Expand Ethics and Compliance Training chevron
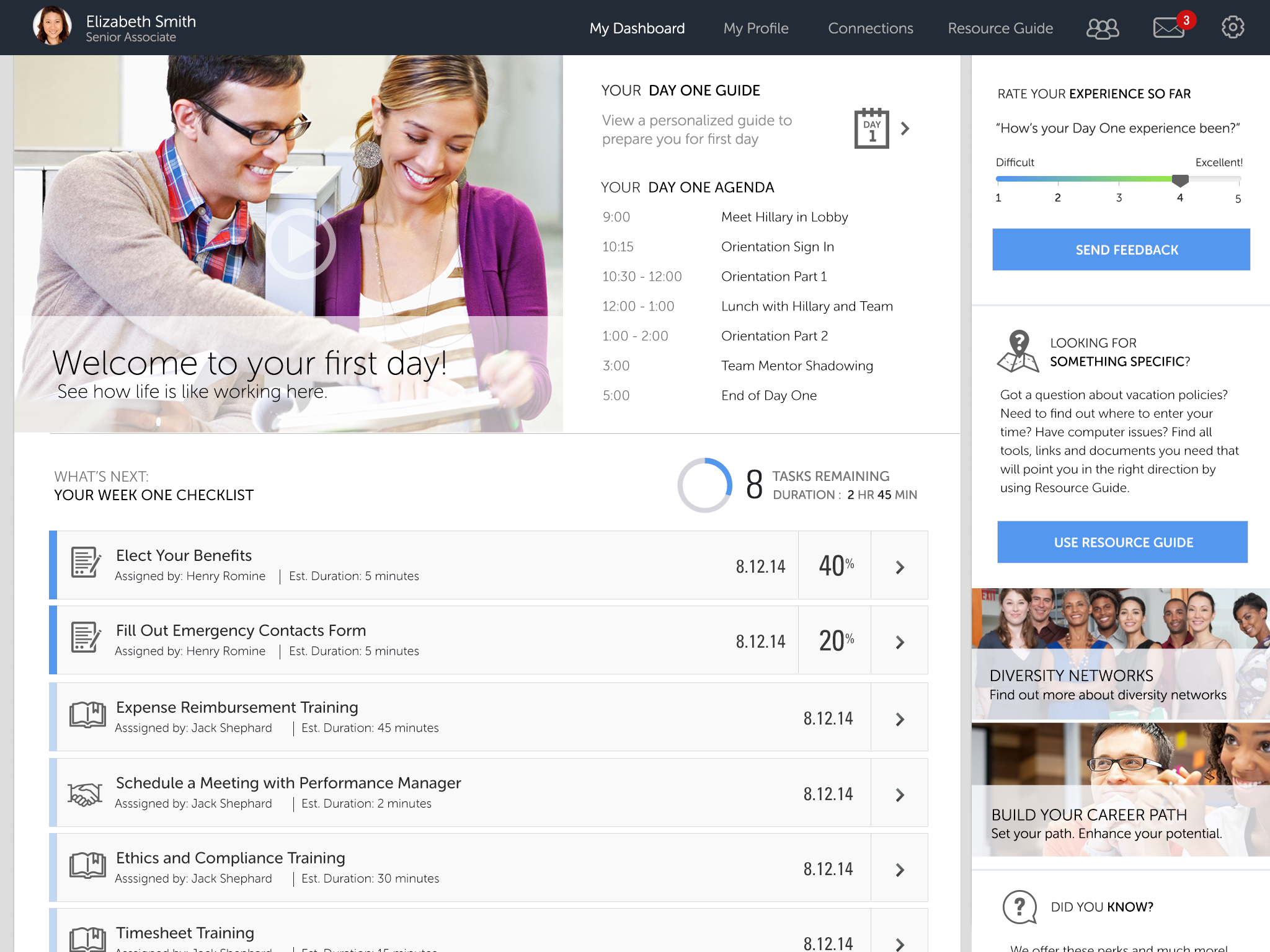Image resolution: width=1270 pixels, height=952 pixels. (900, 870)
